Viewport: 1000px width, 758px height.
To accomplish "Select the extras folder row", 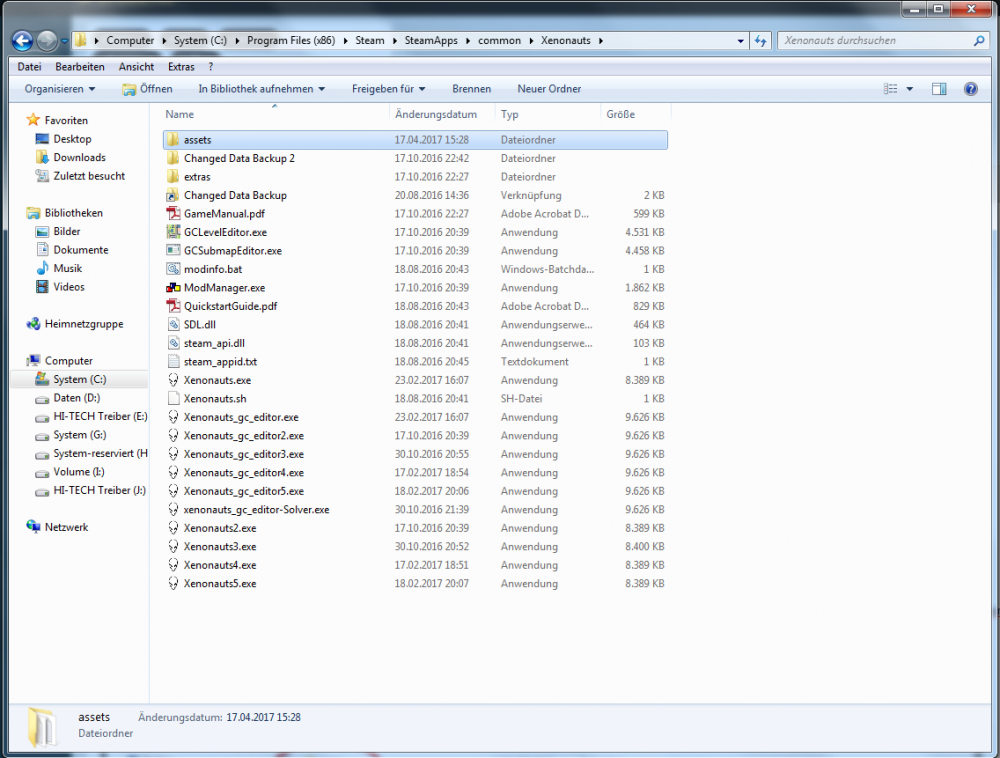I will (x=415, y=177).
